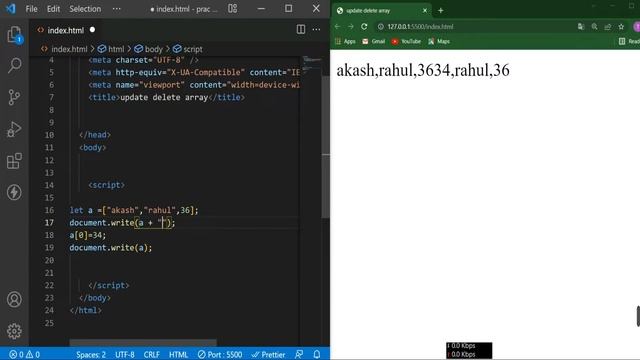
Task: Click the code line a[0]=34;
Action: click(x=87, y=235)
